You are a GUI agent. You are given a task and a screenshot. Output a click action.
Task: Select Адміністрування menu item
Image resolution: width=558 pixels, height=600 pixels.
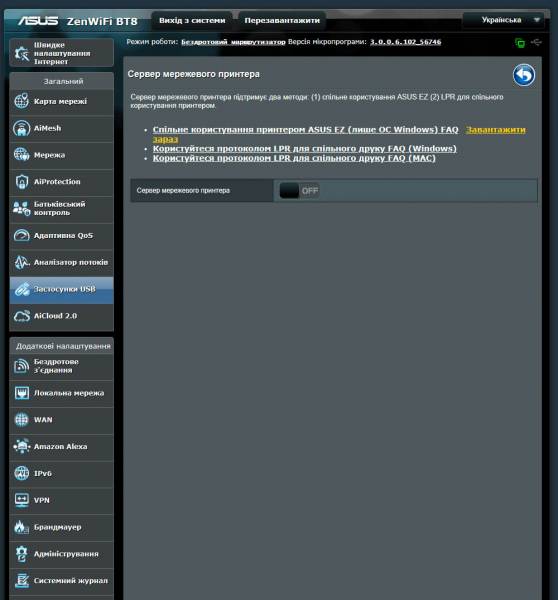pyautogui.click(x=62, y=554)
